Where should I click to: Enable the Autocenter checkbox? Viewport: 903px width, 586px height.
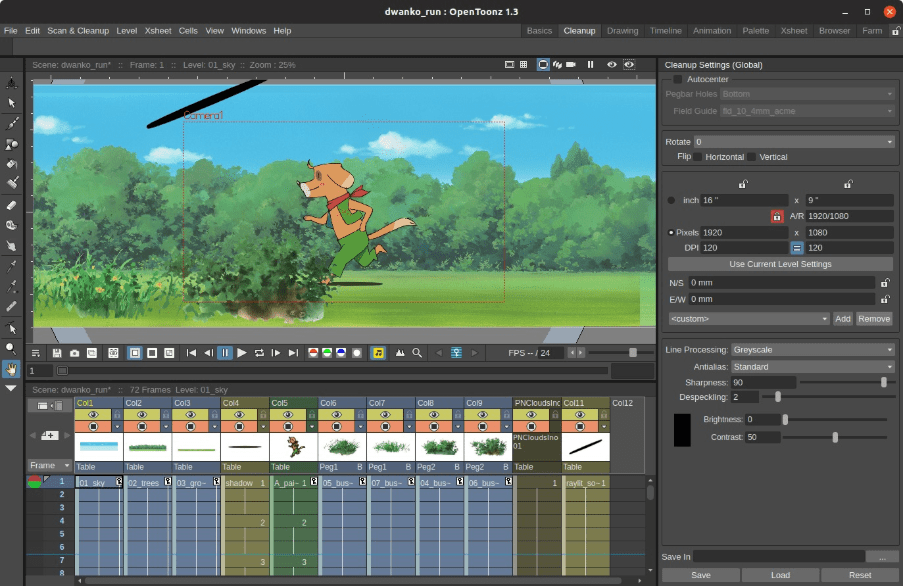pos(678,79)
